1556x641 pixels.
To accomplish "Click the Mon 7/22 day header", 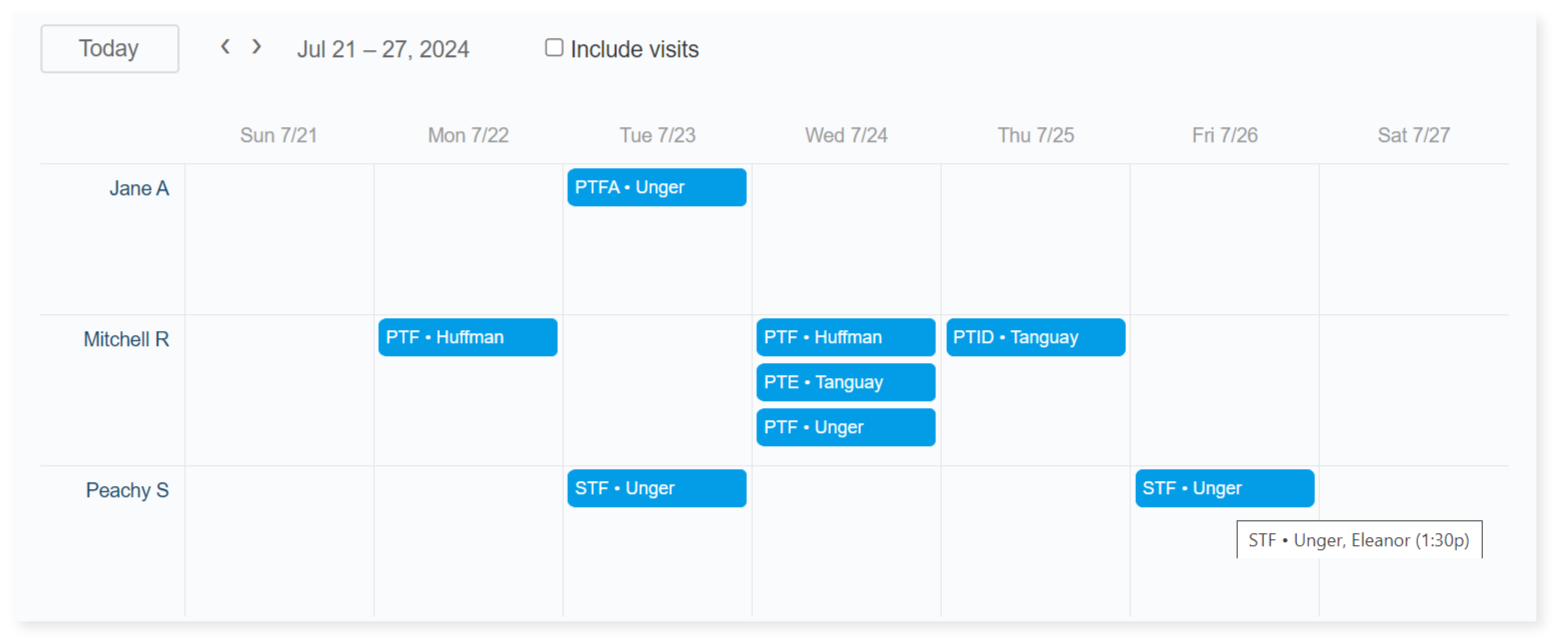I will [x=468, y=135].
